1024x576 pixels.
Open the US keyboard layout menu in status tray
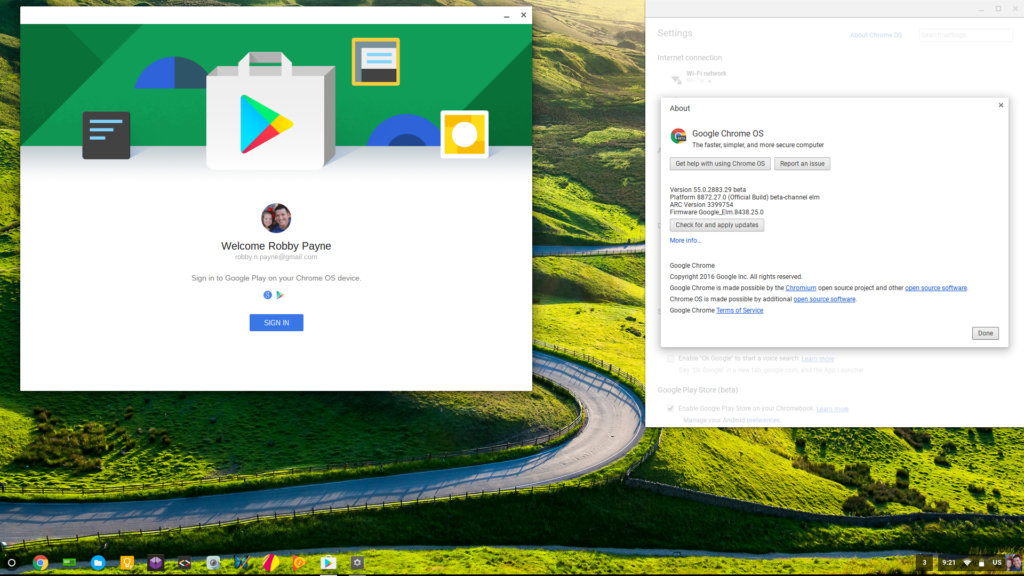point(995,562)
